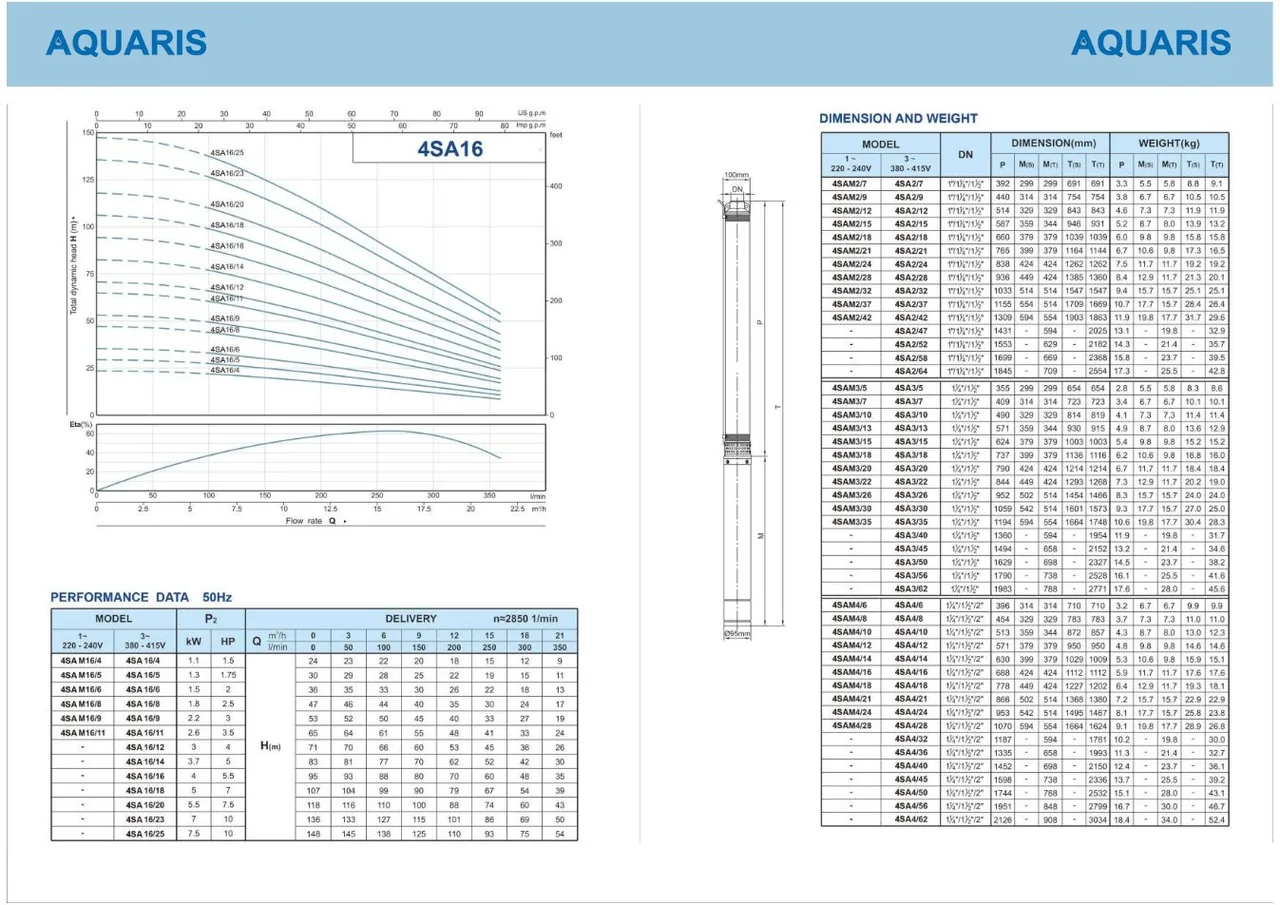1280x905 pixels.
Task: Click the left AQUARIS logo
Action: click(127, 43)
